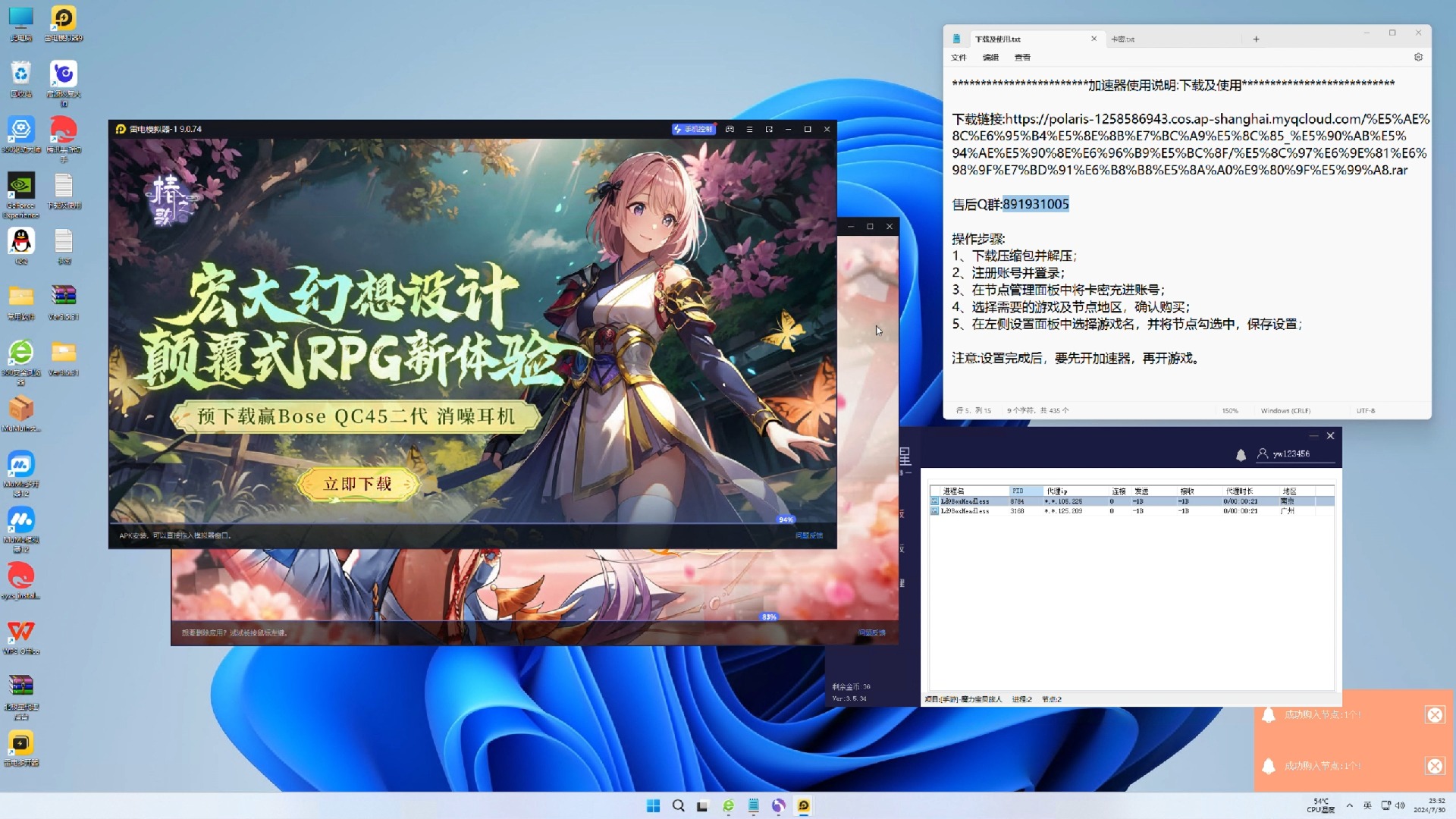
Task: Dismiss the upper 成功购入节点 notification
Action: tap(1435, 714)
